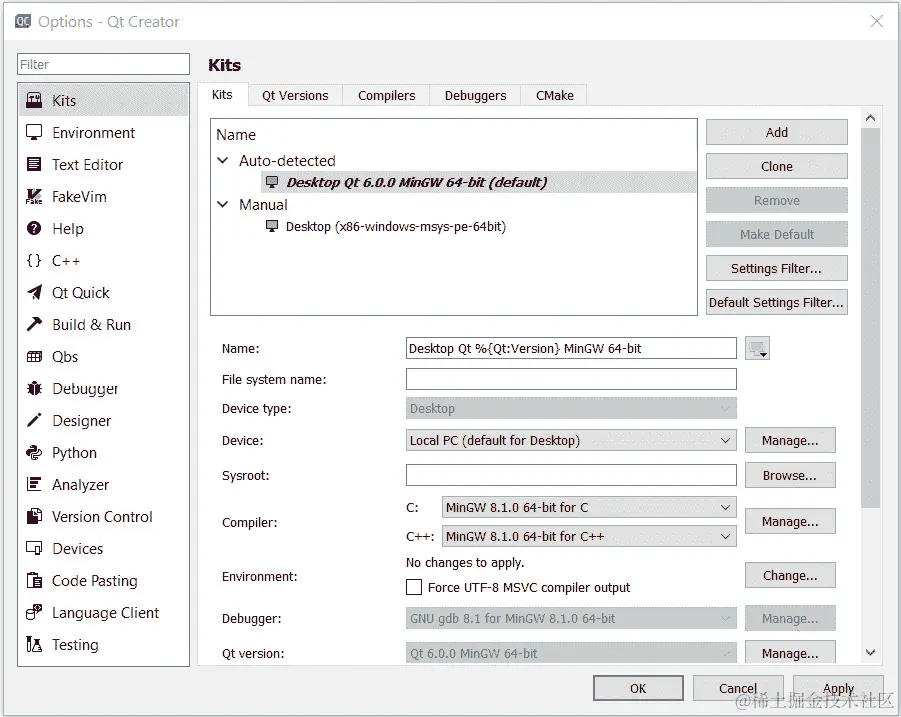This screenshot has height=717, width=901.
Task: Select the Debugger bug icon
Action: pos(34,388)
